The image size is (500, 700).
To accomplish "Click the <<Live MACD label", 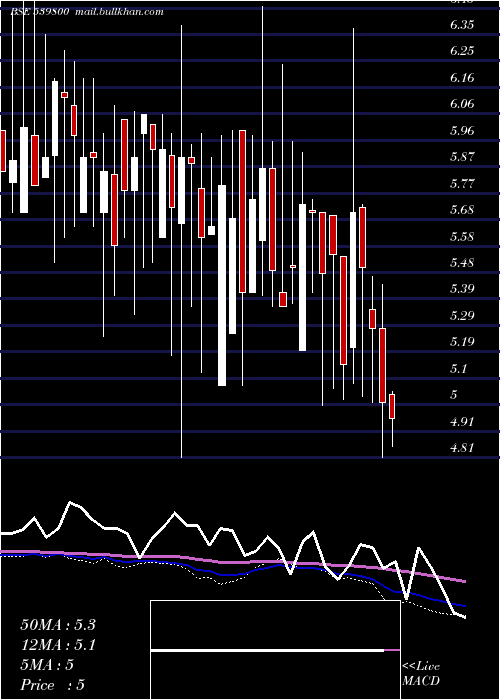I will tap(421, 673).
